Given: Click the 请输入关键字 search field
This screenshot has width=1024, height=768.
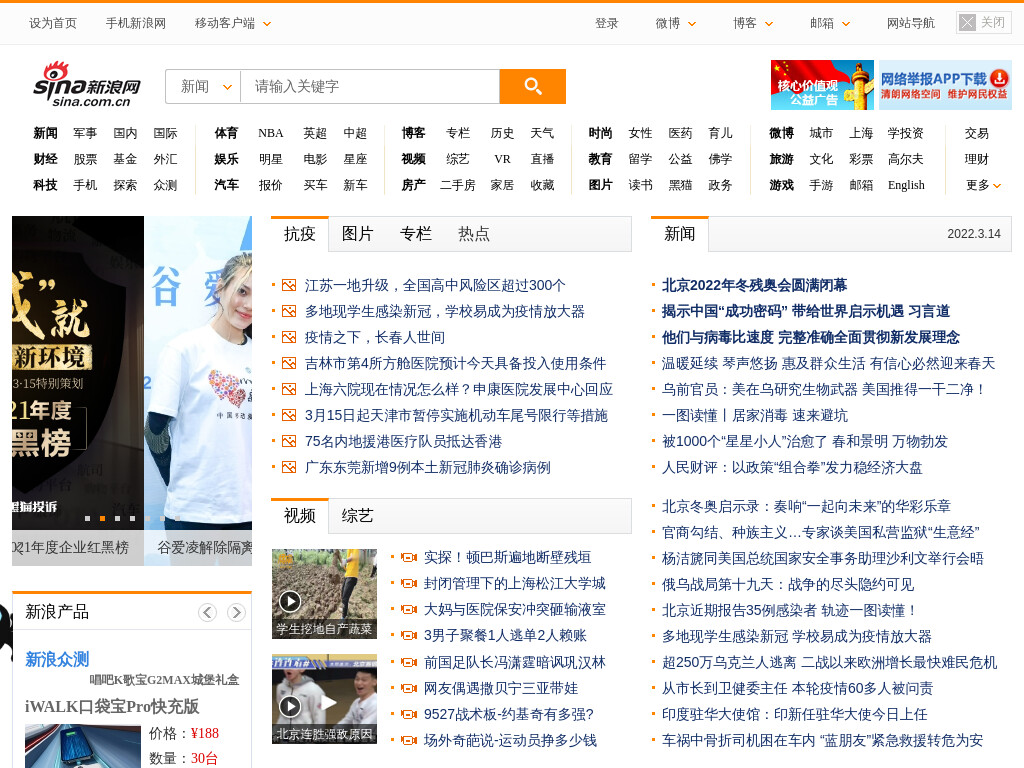Looking at the screenshot, I should click(x=370, y=86).
